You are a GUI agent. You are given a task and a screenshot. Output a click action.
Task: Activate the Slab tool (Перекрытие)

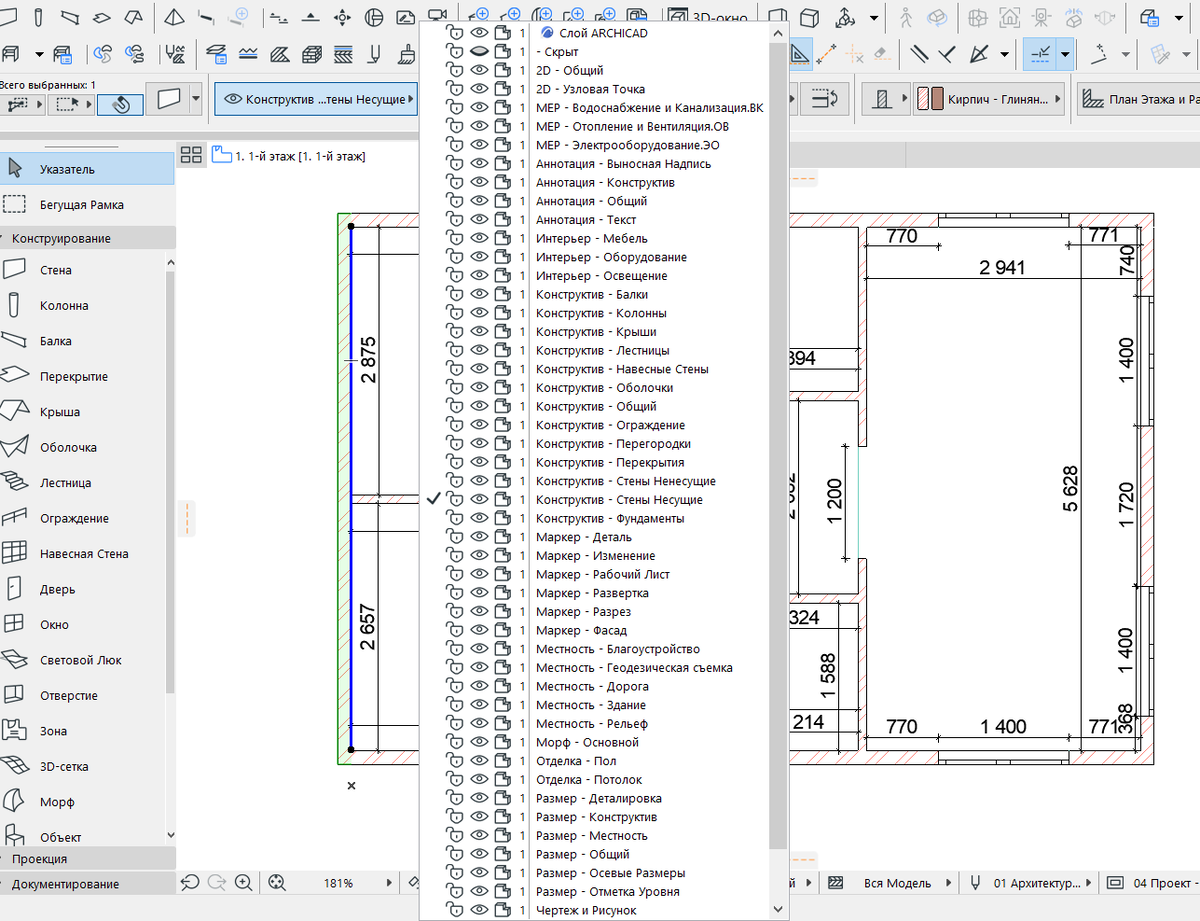[82, 377]
